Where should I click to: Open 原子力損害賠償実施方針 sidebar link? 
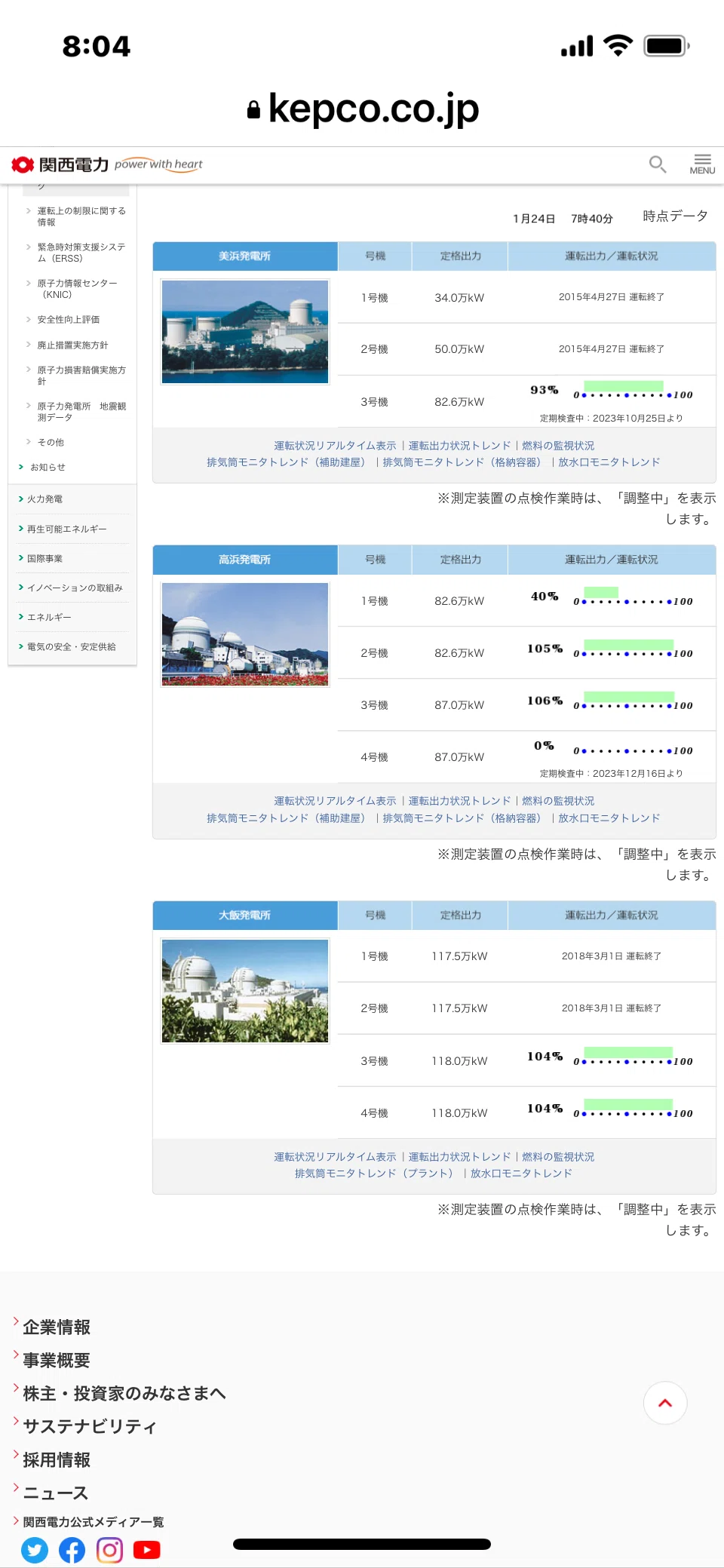(x=81, y=376)
